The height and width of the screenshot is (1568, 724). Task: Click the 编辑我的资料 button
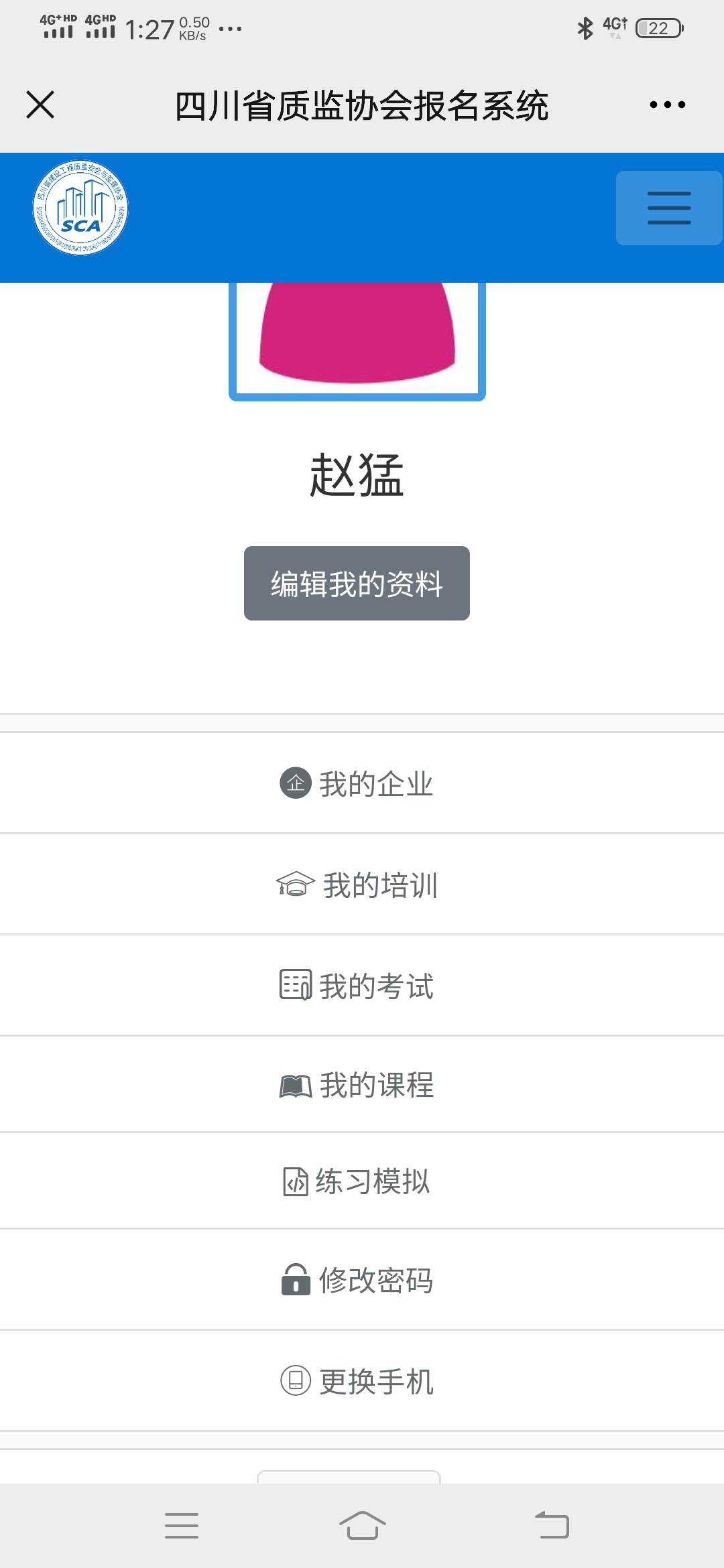coord(357,583)
